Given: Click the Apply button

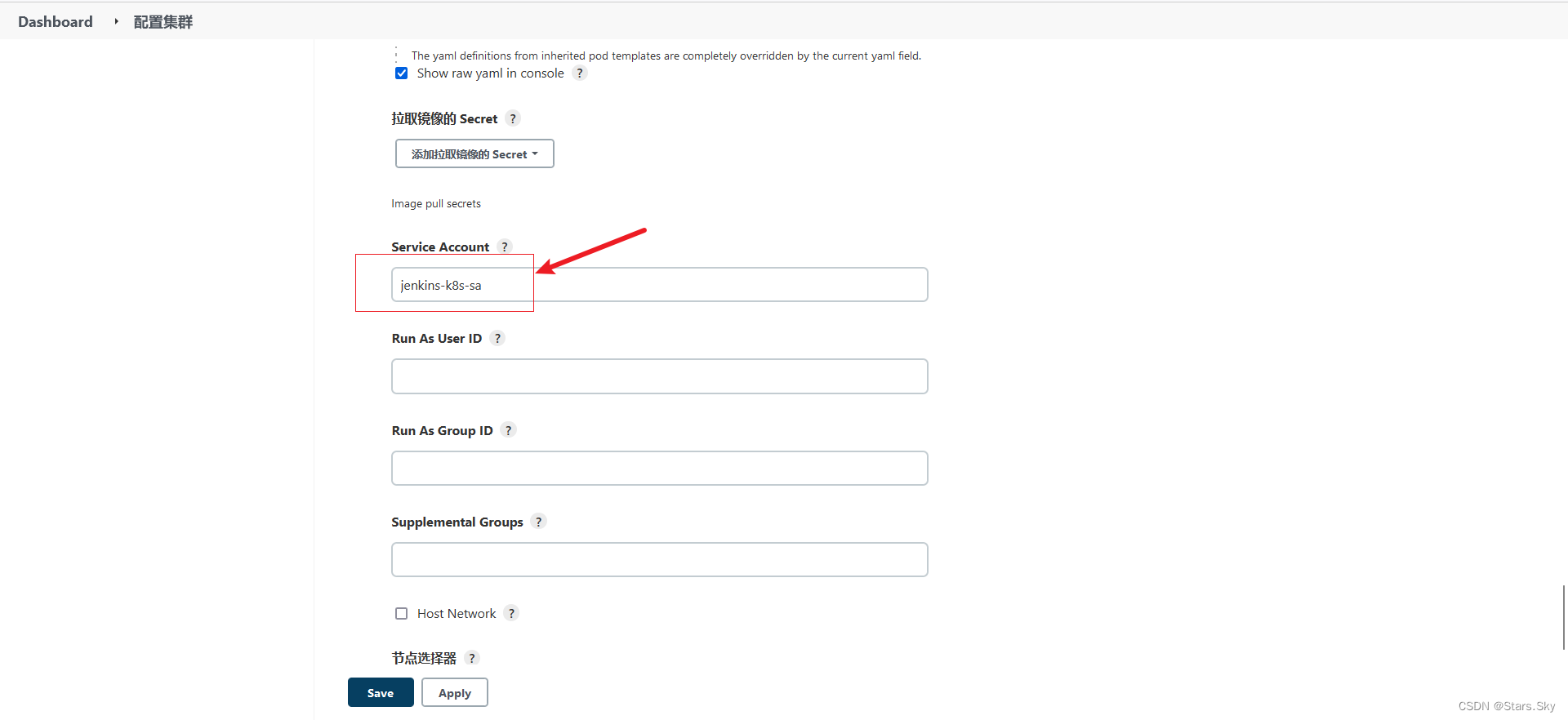Looking at the screenshot, I should tap(454, 691).
